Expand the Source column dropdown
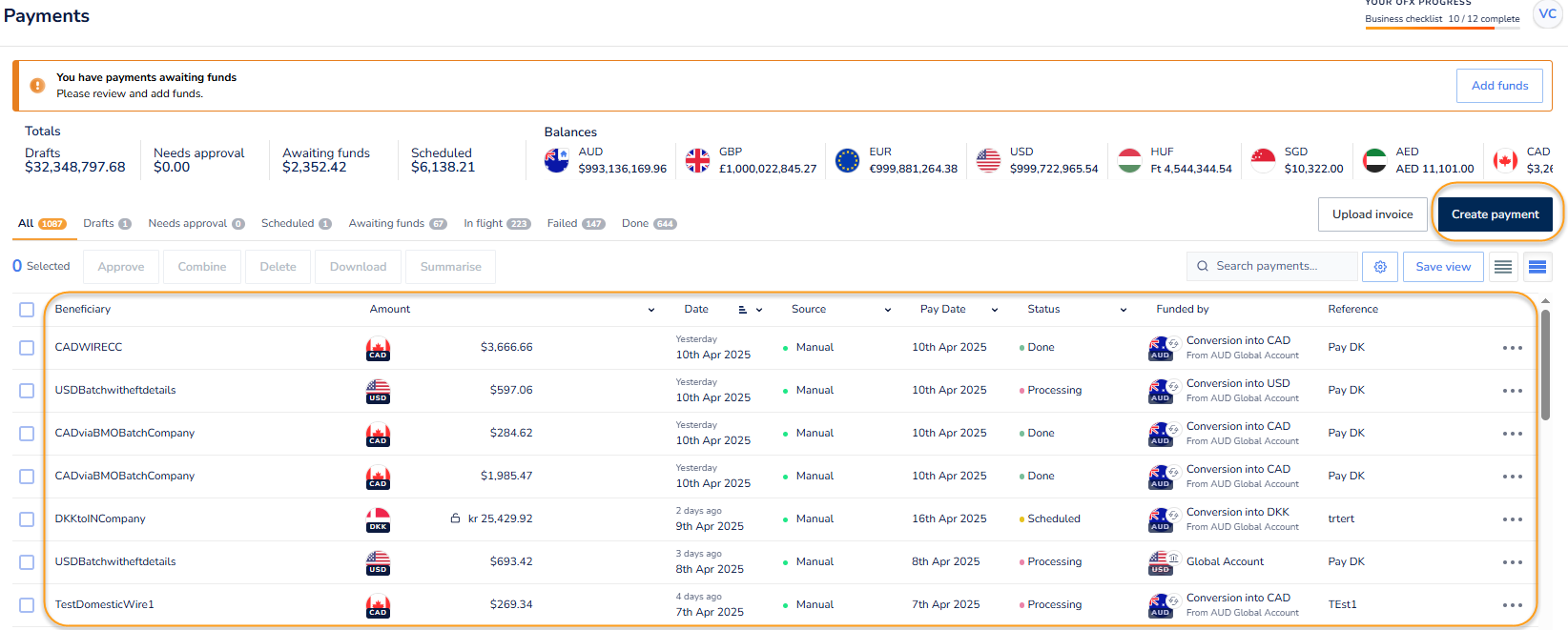The image size is (1568, 630). (888, 310)
